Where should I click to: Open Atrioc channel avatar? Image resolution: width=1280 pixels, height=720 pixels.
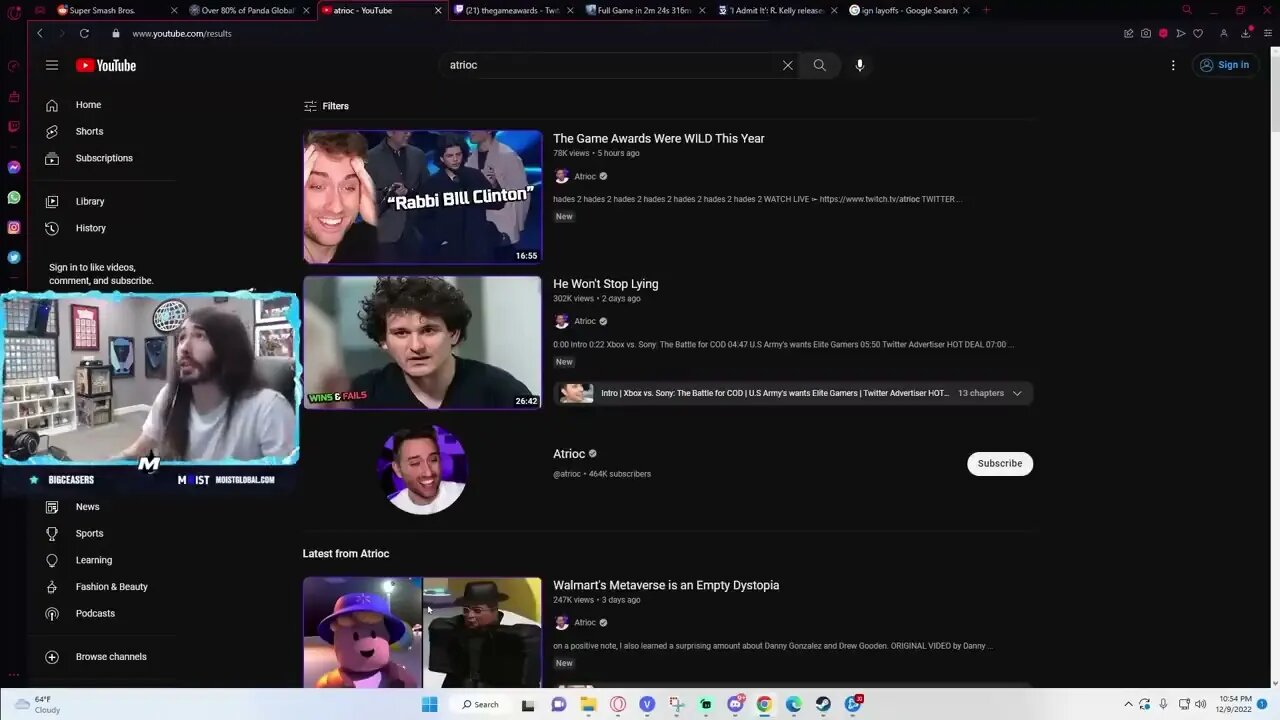(x=422, y=469)
